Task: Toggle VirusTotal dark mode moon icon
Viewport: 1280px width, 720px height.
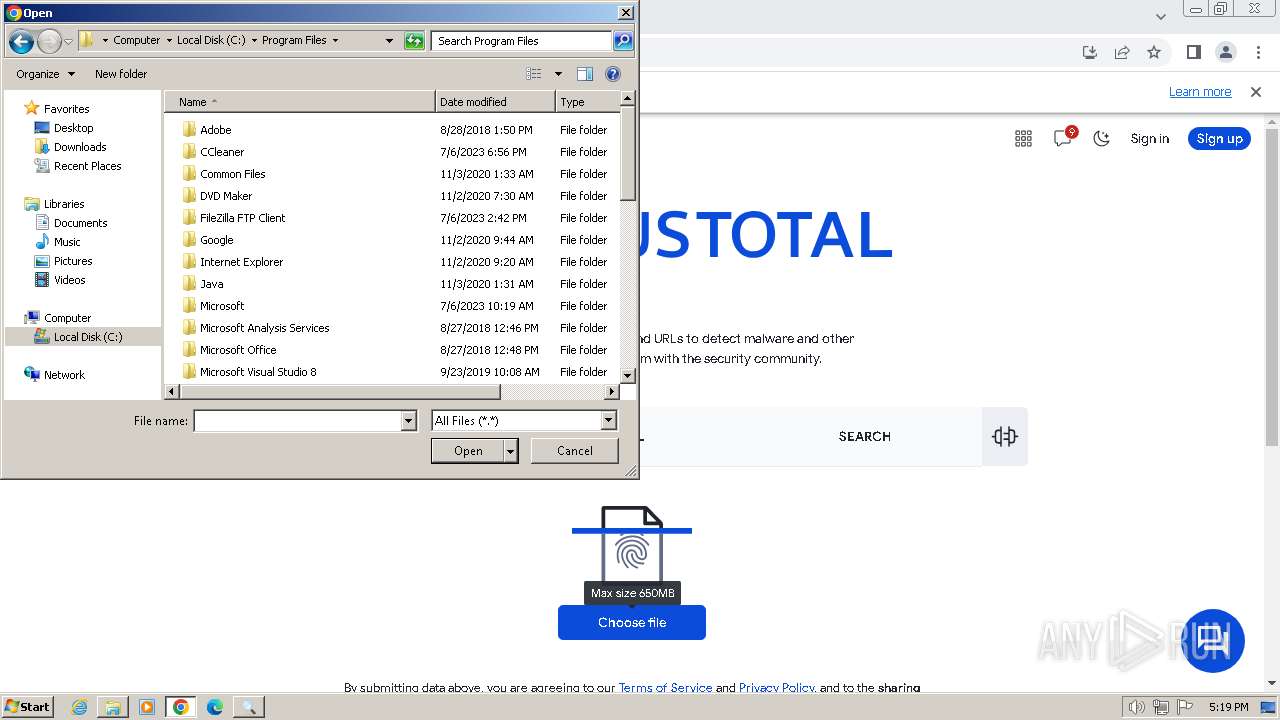Action: 1101,139
